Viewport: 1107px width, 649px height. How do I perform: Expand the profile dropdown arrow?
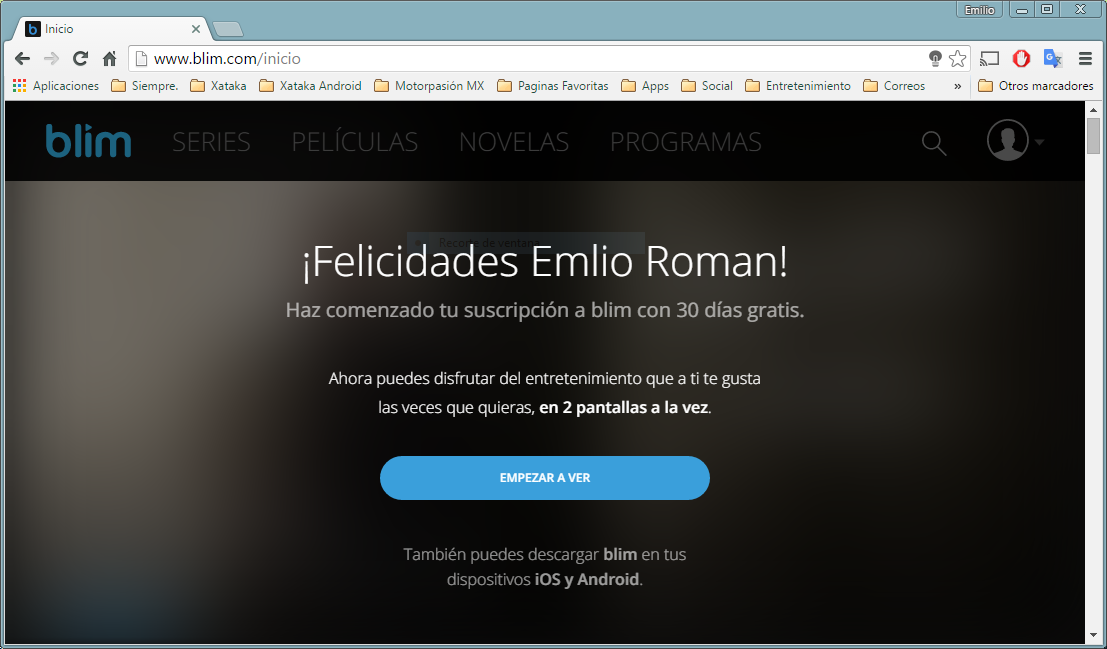click(1039, 142)
